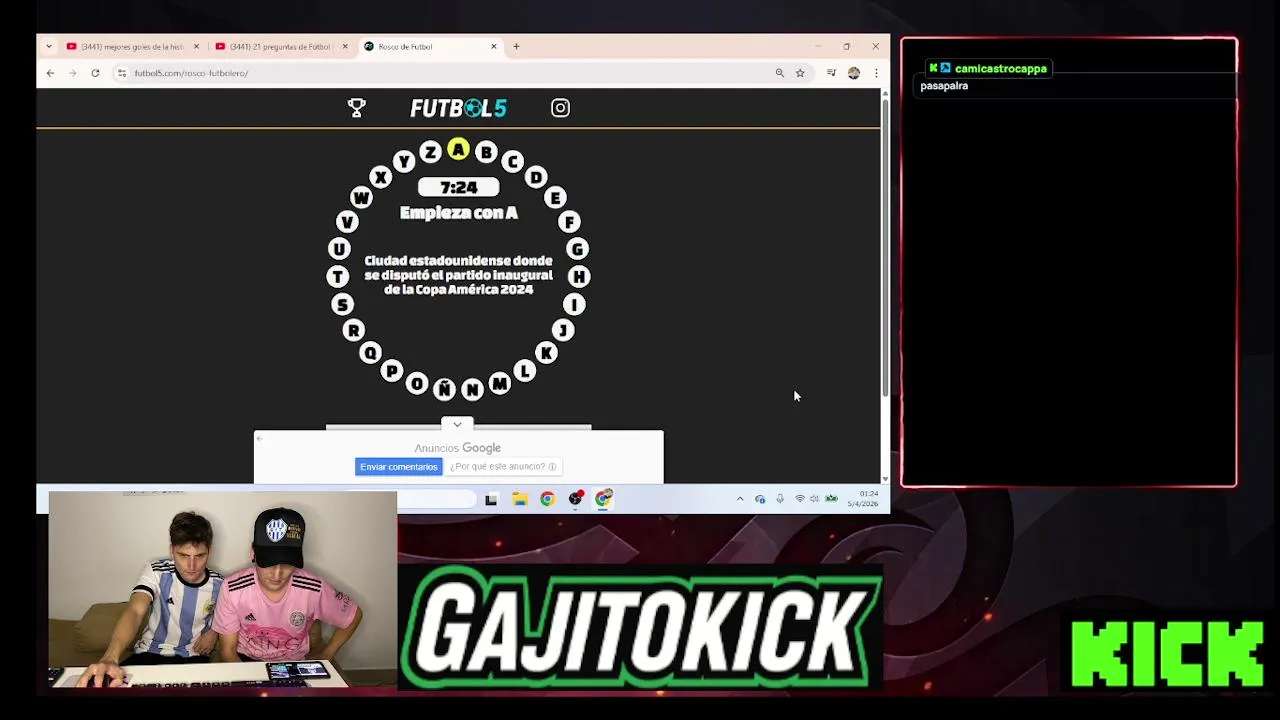
Task: Select letter L on the rosco
Action: [x=525, y=371]
